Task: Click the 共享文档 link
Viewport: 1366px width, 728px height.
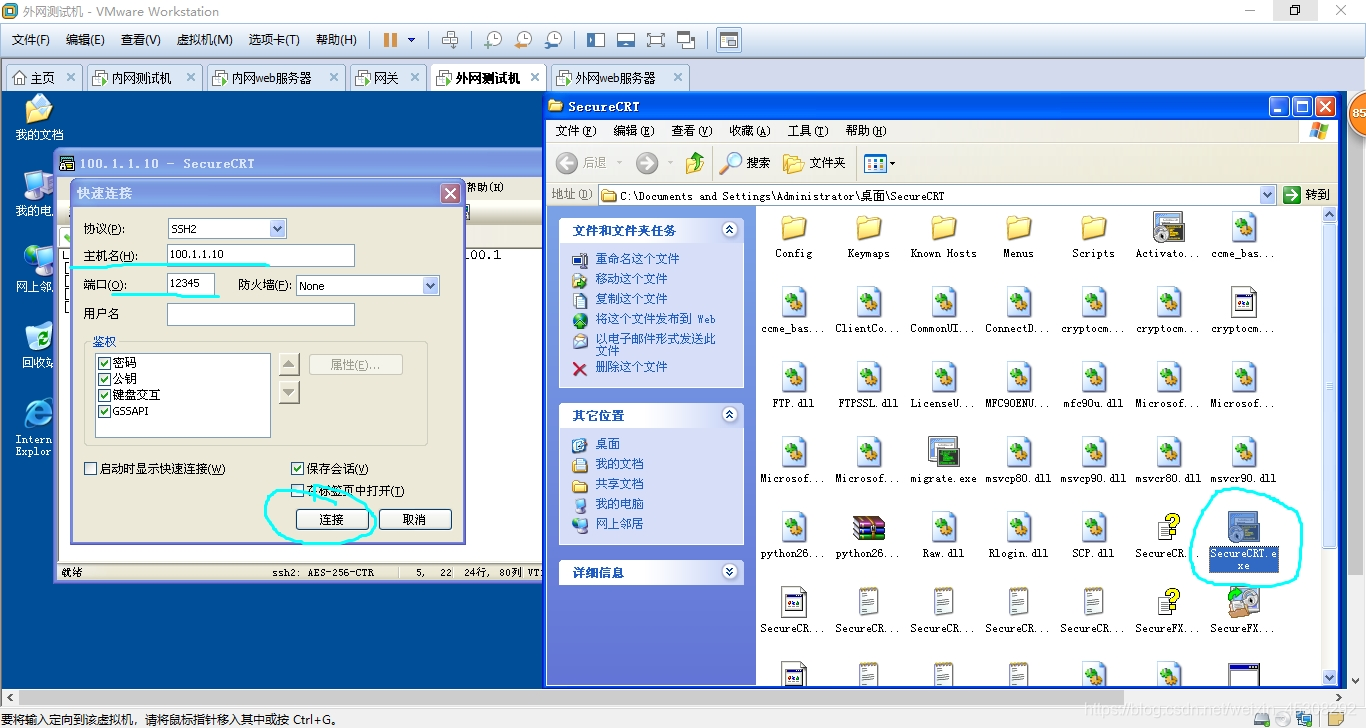Action: pyautogui.click(x=619, y=484)
